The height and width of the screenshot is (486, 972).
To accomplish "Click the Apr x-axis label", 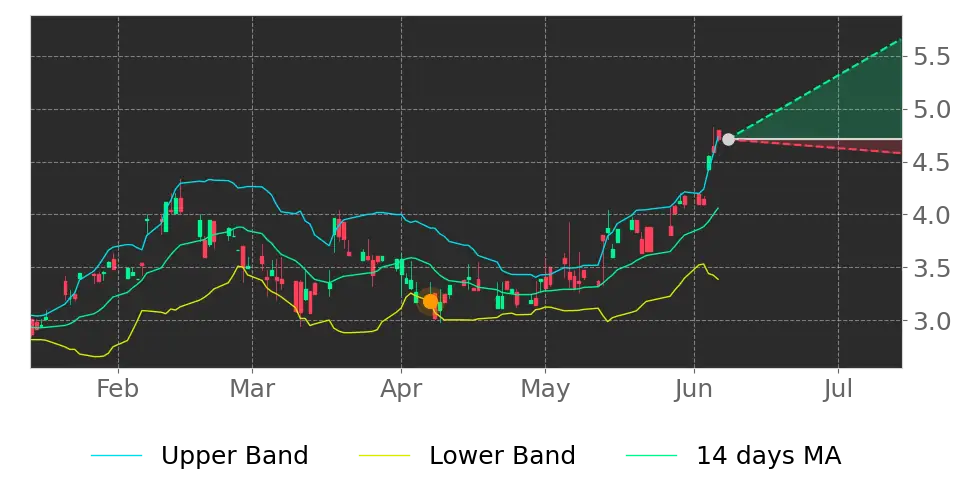I will click(x=401, y=391).
